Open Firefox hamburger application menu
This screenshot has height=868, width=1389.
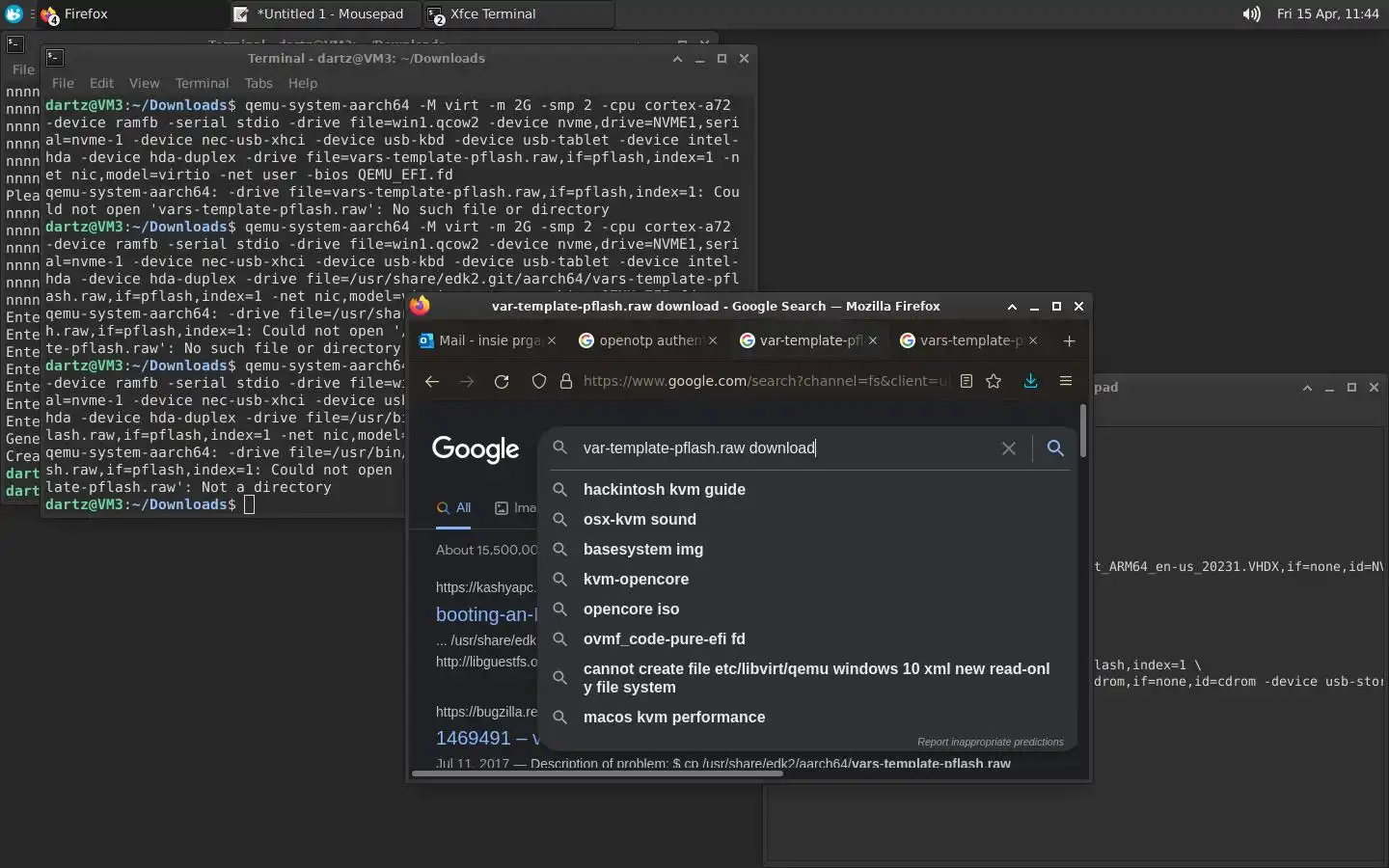[x=1066, y=381]
